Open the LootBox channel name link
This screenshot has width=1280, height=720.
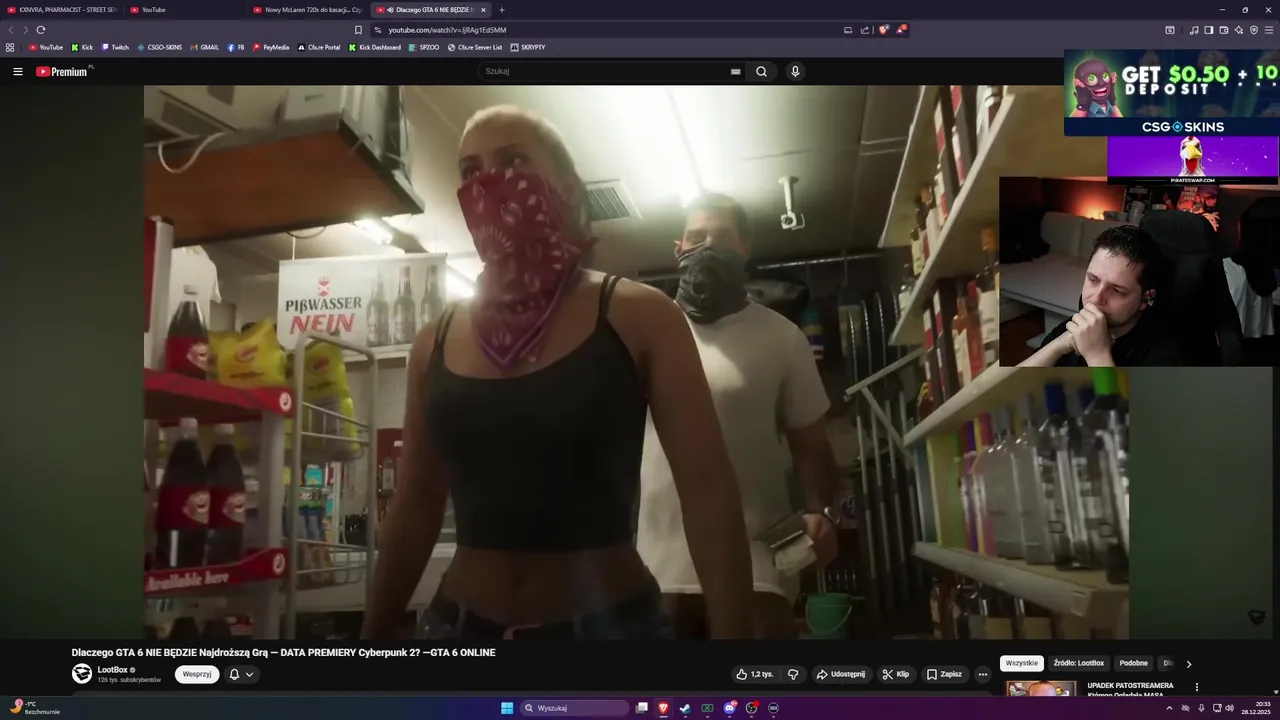point(113,670)
